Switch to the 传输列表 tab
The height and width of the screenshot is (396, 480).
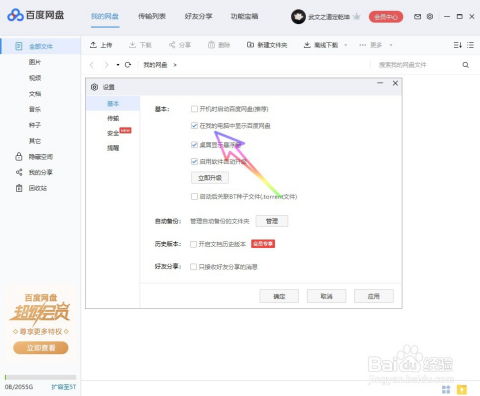[x=152, y=16]
